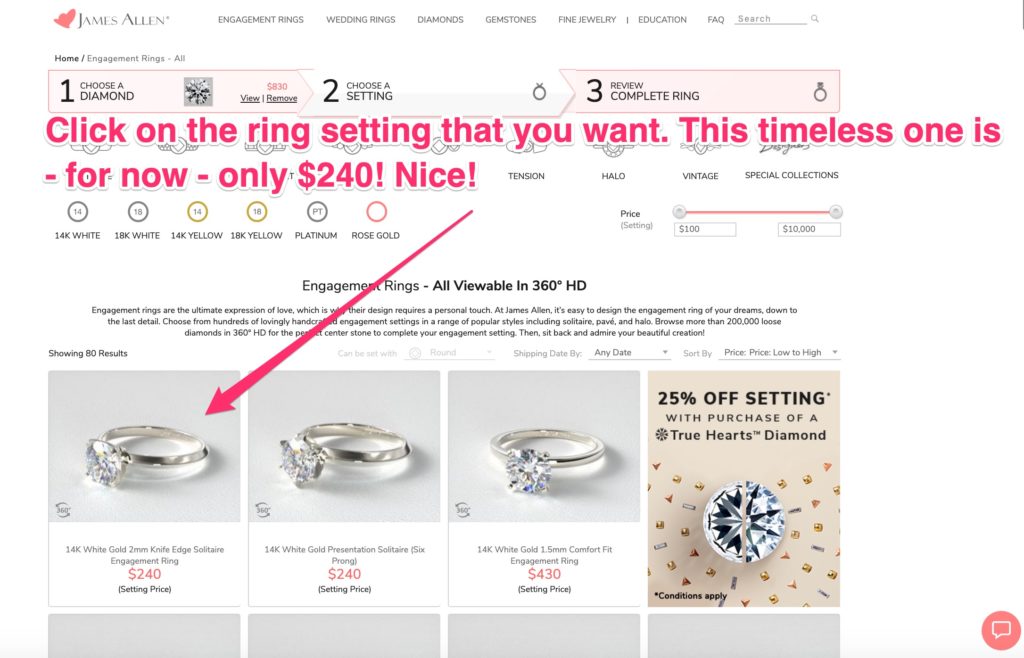Click the 360° icon on Knife Edge ring

click(x=63, y=509)
